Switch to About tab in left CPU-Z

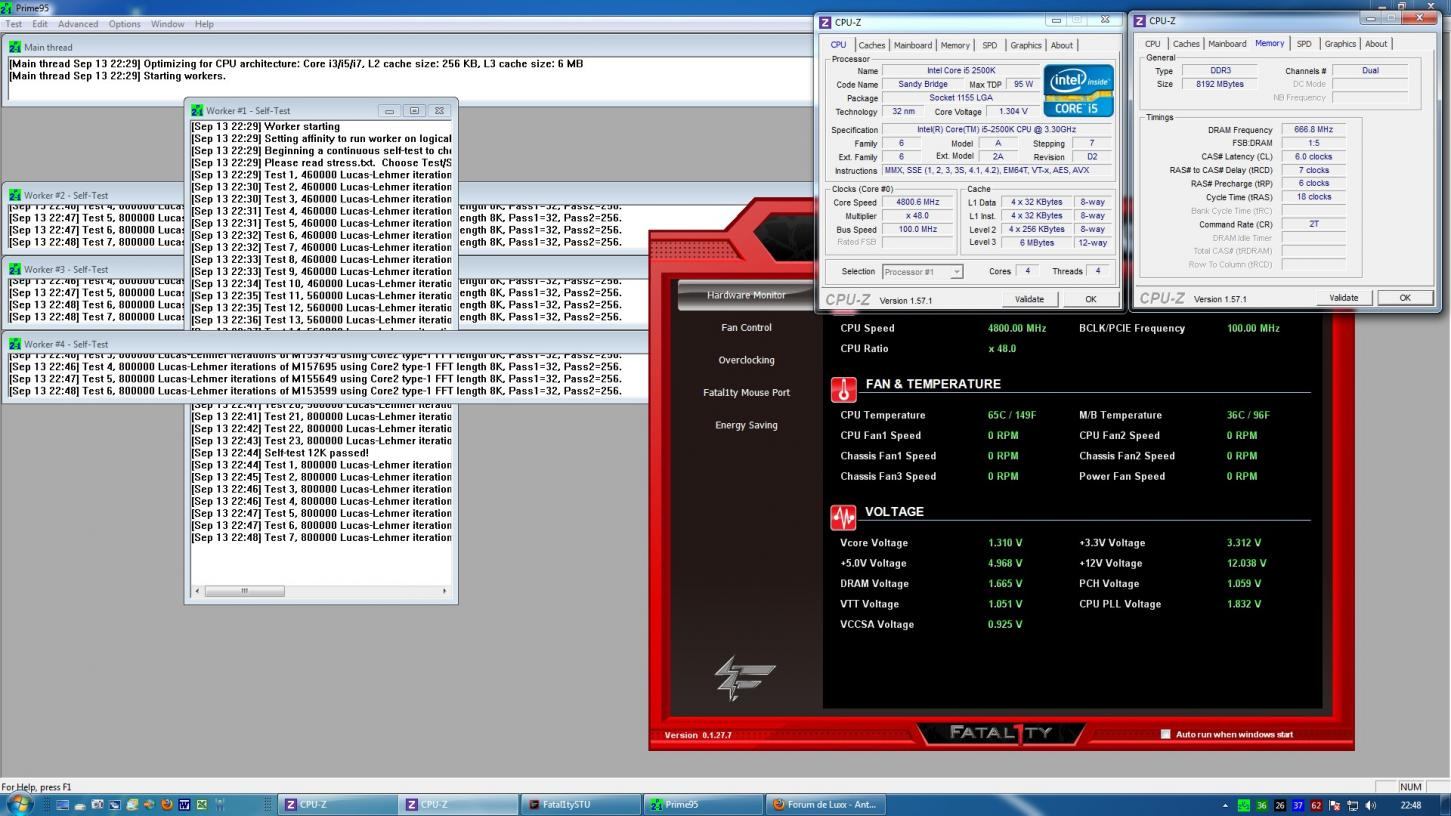1062,45
